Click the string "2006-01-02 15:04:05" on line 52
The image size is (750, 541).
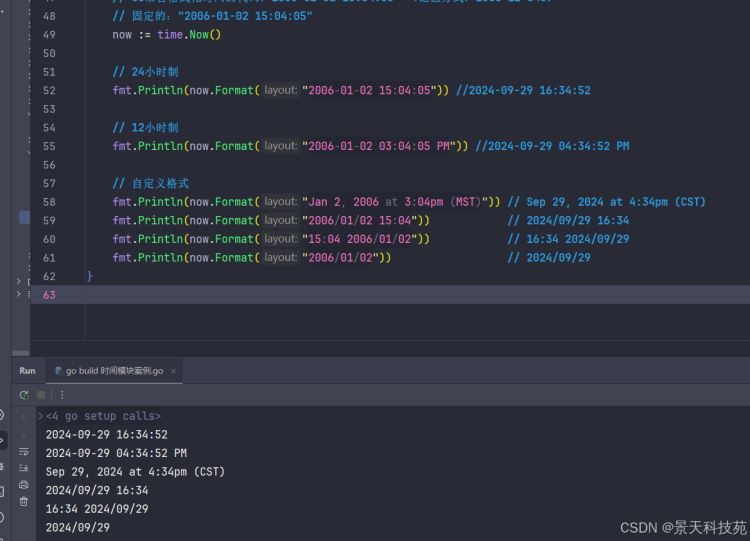[369, 90]
